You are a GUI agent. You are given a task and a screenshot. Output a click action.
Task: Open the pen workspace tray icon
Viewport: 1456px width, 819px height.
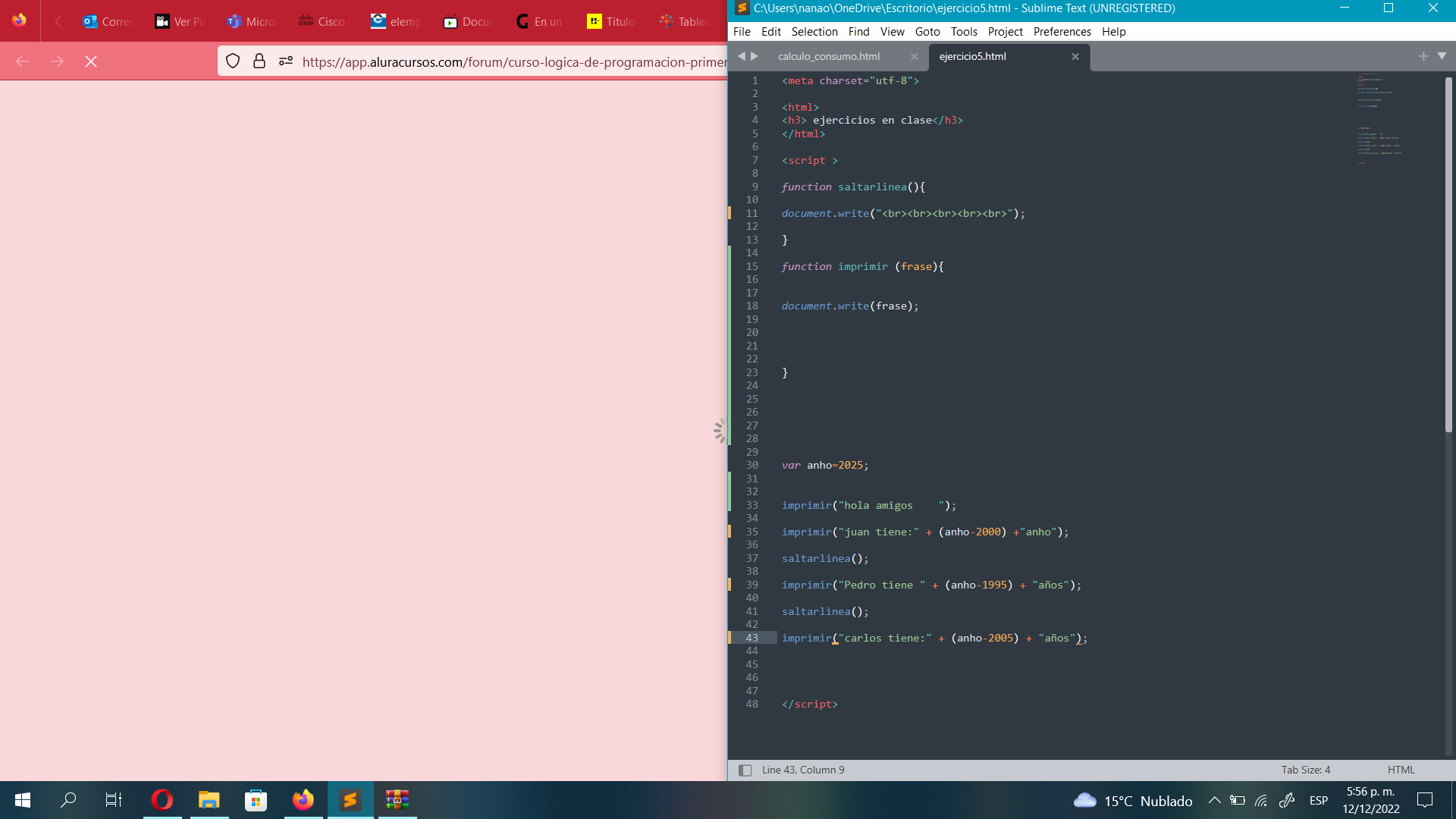1287,800
